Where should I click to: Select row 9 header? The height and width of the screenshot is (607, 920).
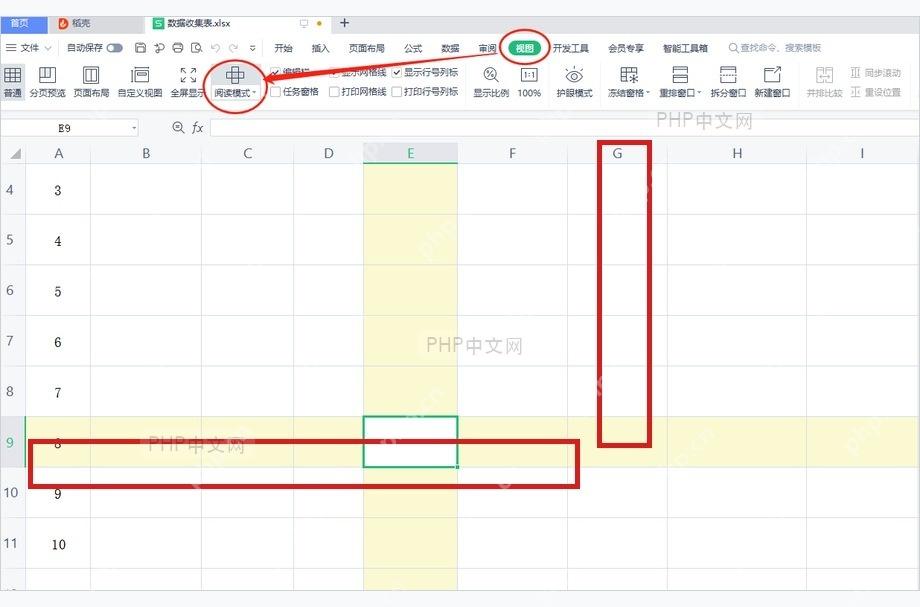coord(11,442)
